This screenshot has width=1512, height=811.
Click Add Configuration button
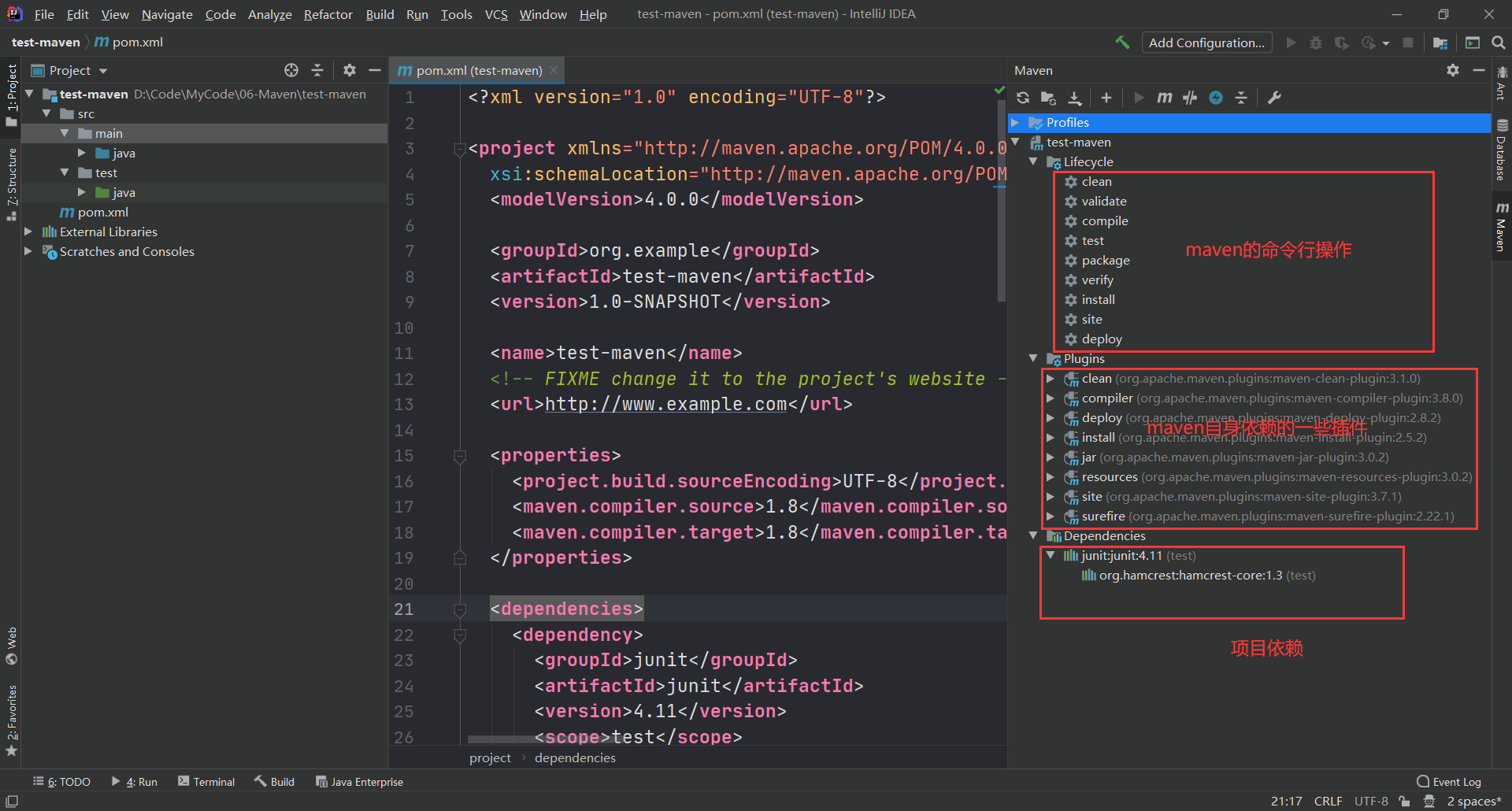(x=1207, y=43)
